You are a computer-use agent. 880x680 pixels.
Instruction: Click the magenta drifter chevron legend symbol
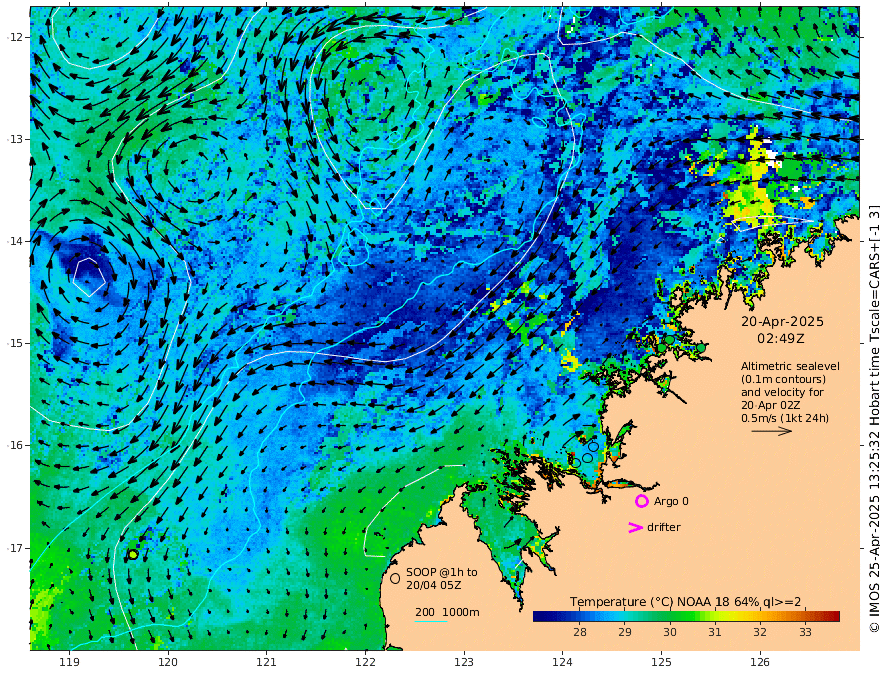635,527
